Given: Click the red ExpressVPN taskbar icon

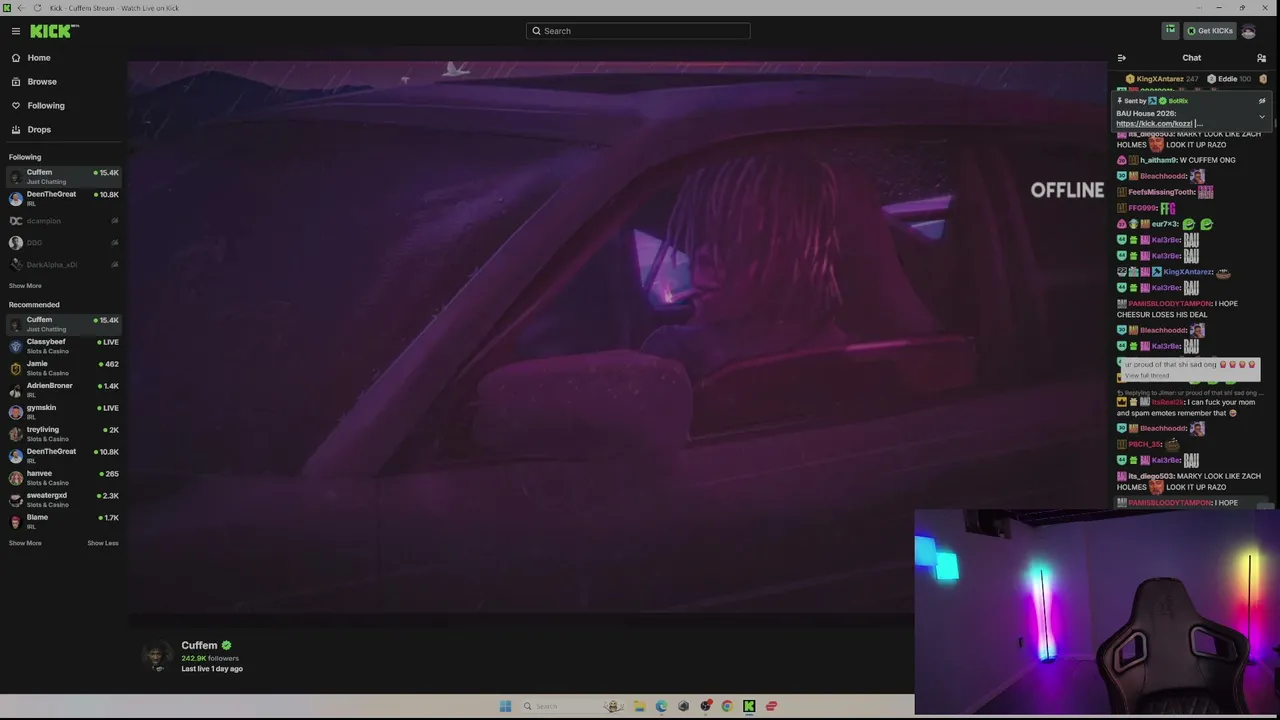Looking at the screenshot, I should pyautogui.click(x=771, y=706).
